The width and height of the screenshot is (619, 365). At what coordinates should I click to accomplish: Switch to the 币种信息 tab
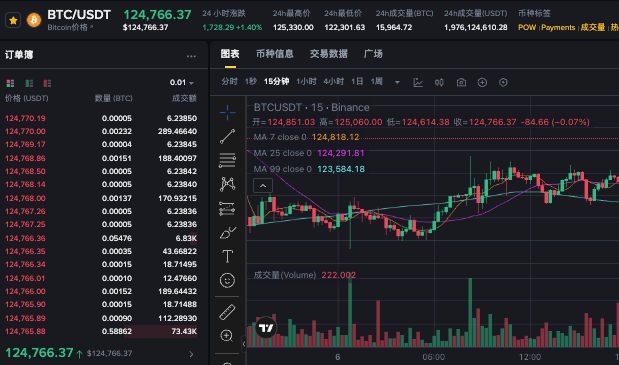(x=274, y=54)
